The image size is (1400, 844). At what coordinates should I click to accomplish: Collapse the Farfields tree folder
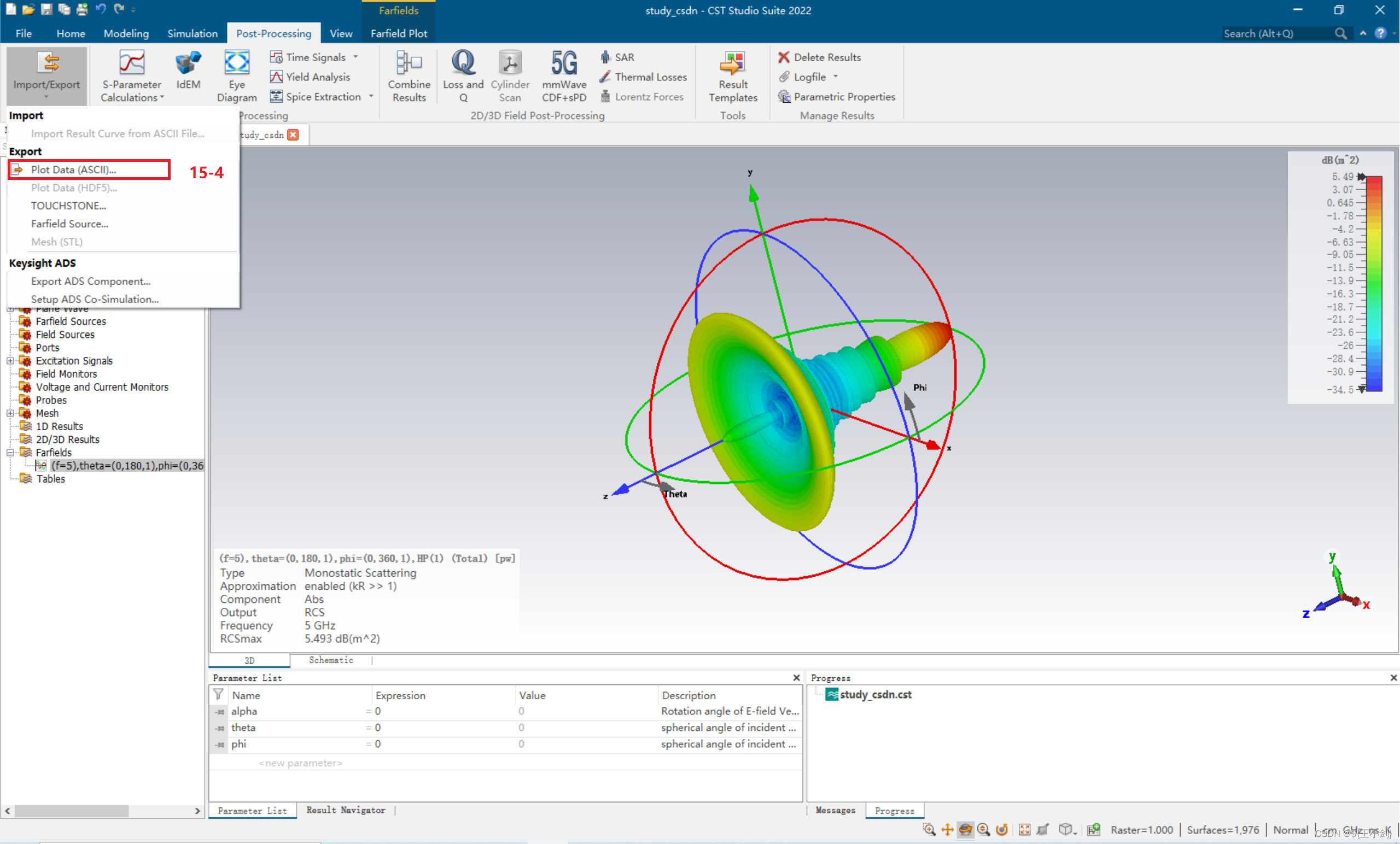tap(10, 453)
